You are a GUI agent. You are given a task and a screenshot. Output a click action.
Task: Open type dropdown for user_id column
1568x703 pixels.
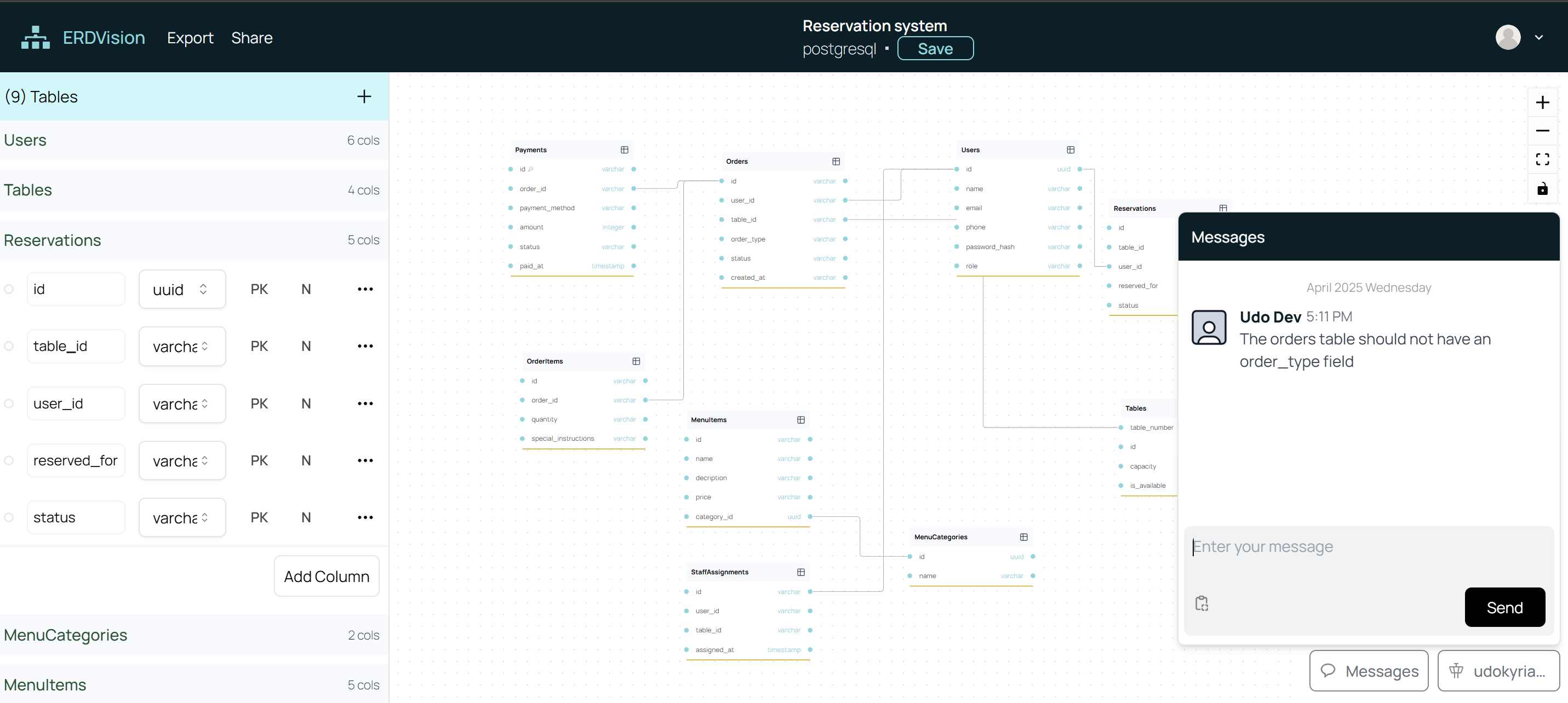coord(182,404)
